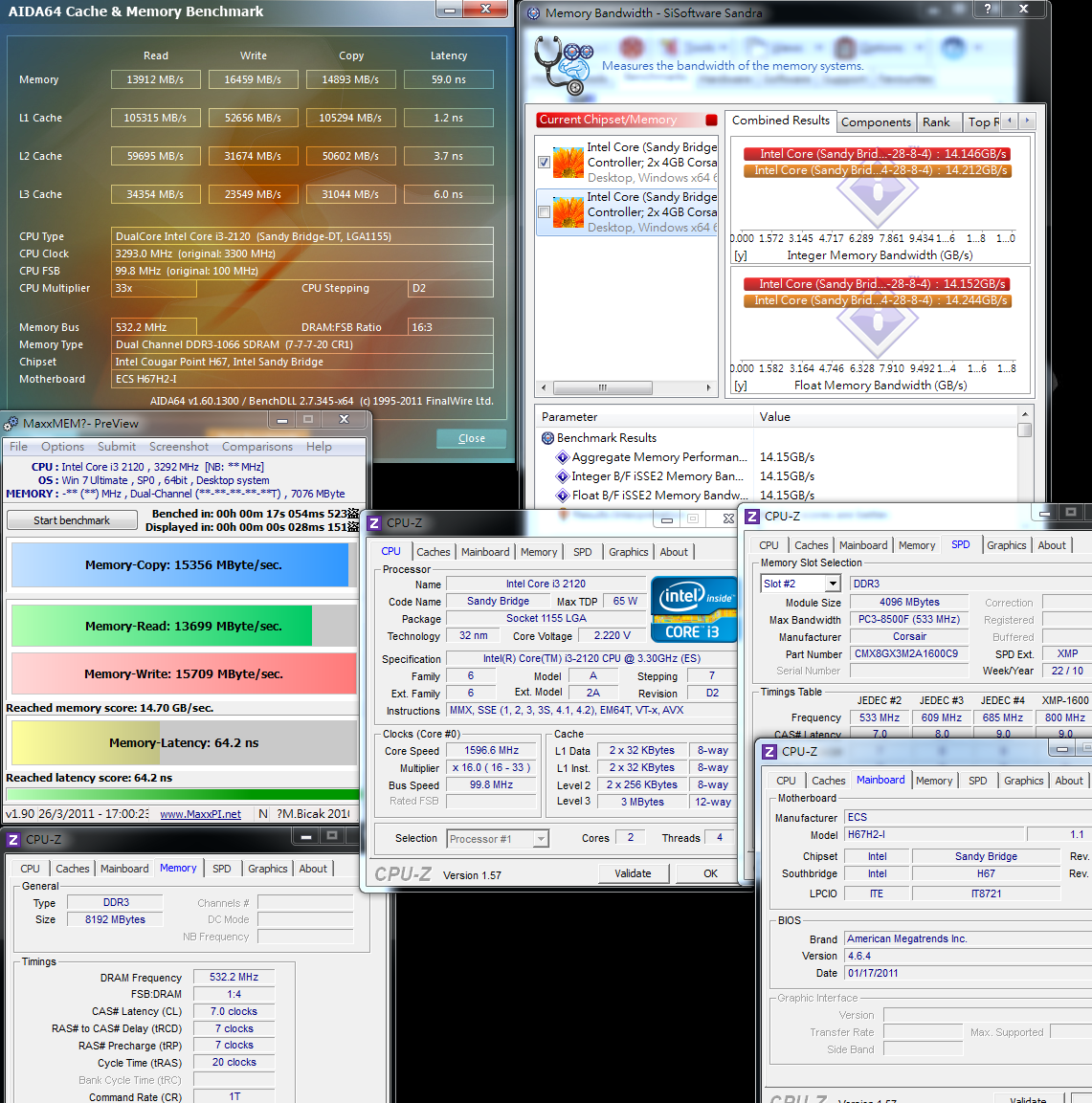This screenshot has height=1103, width=1092.
Task: Tick the unchecked second Intel Core result checkbox
Action: [x=544, y=211]
